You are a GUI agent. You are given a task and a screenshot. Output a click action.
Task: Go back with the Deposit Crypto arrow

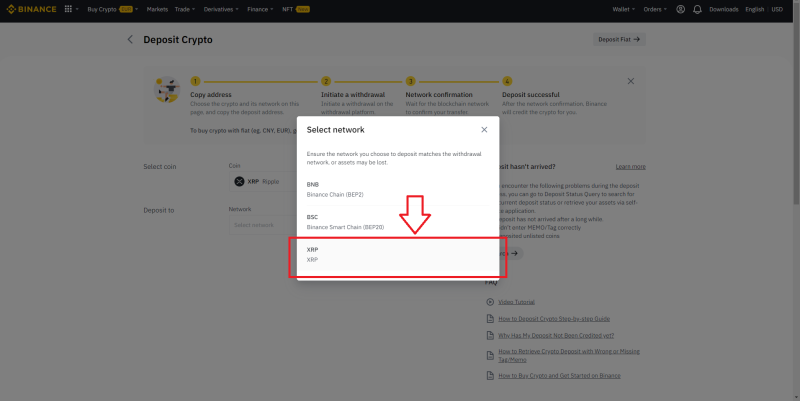tap(130, 39)
